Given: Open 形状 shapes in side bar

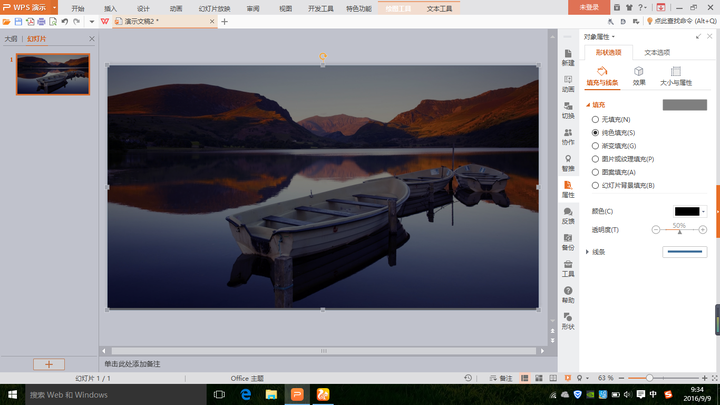Looking at the screenshot, I should click(568, 321).
